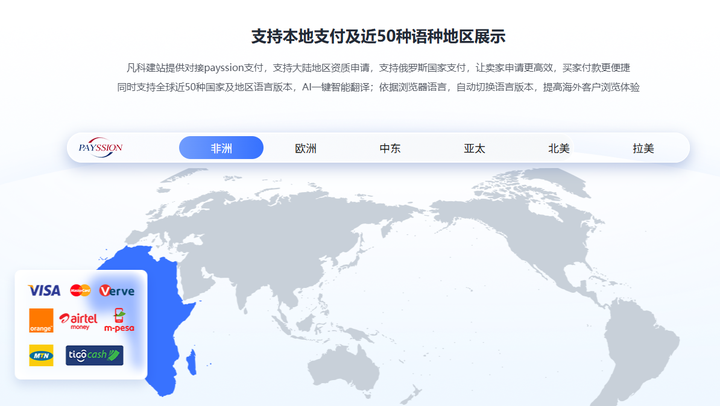Image resolution: width=720 pixels, height=406 pixels.
Task: Select the 亚太 tab
Action: pos(474,148)
